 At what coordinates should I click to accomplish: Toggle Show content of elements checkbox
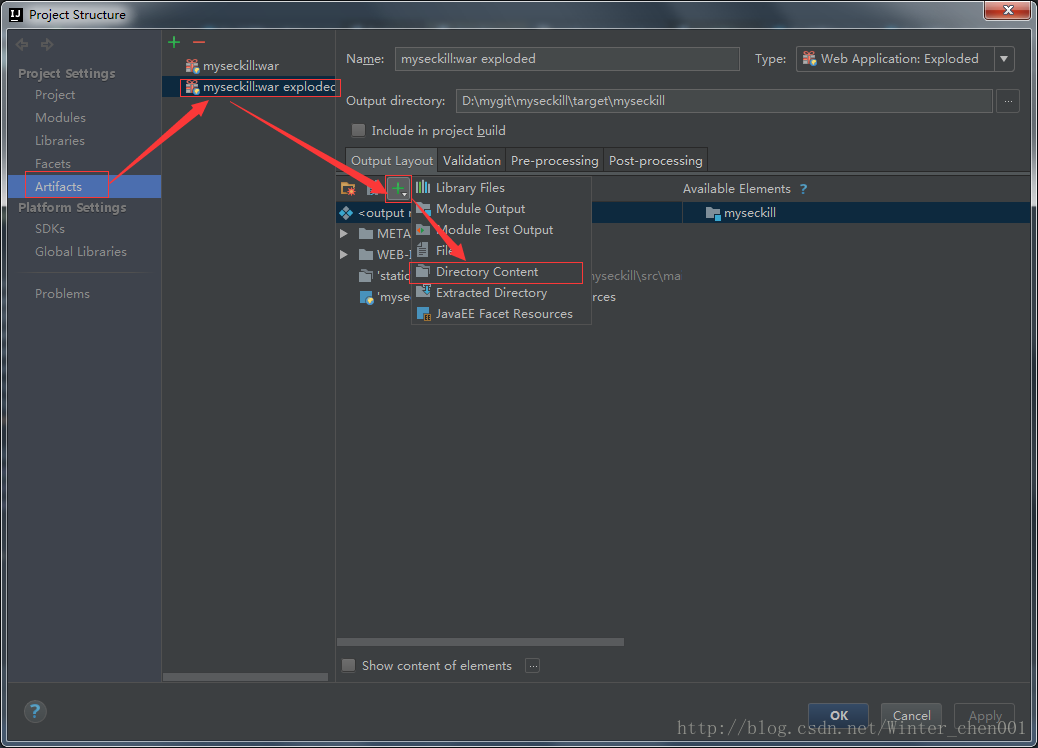tap(348, 665)
